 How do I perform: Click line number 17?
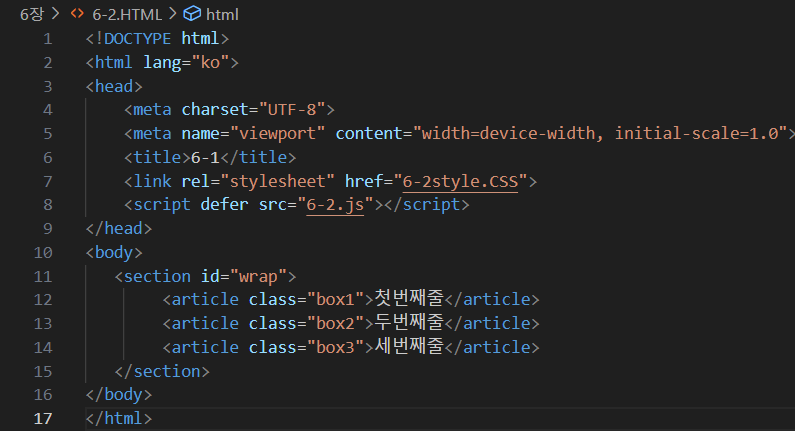coord(43,418)
